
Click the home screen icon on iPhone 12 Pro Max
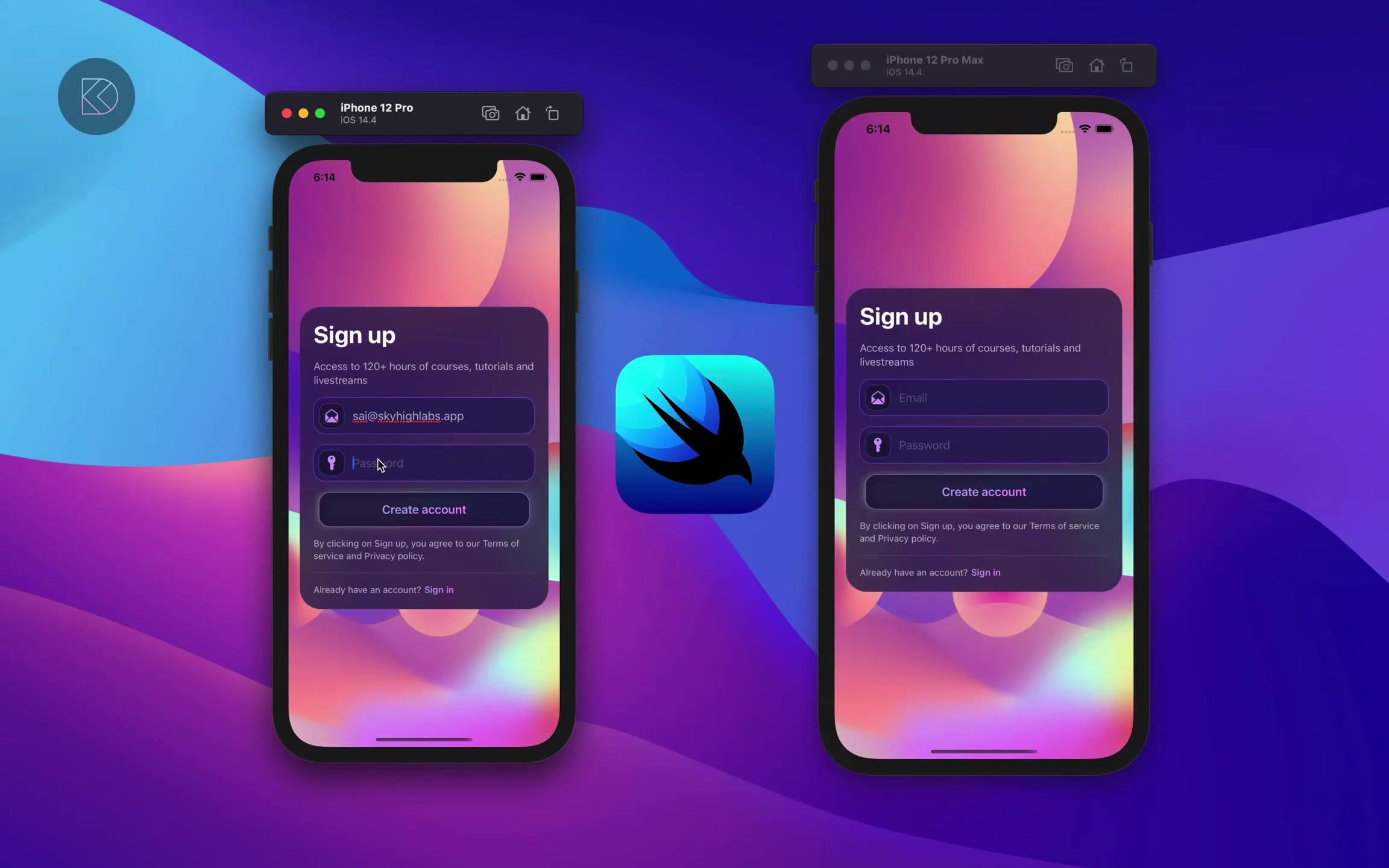(x=1097, y=65)
